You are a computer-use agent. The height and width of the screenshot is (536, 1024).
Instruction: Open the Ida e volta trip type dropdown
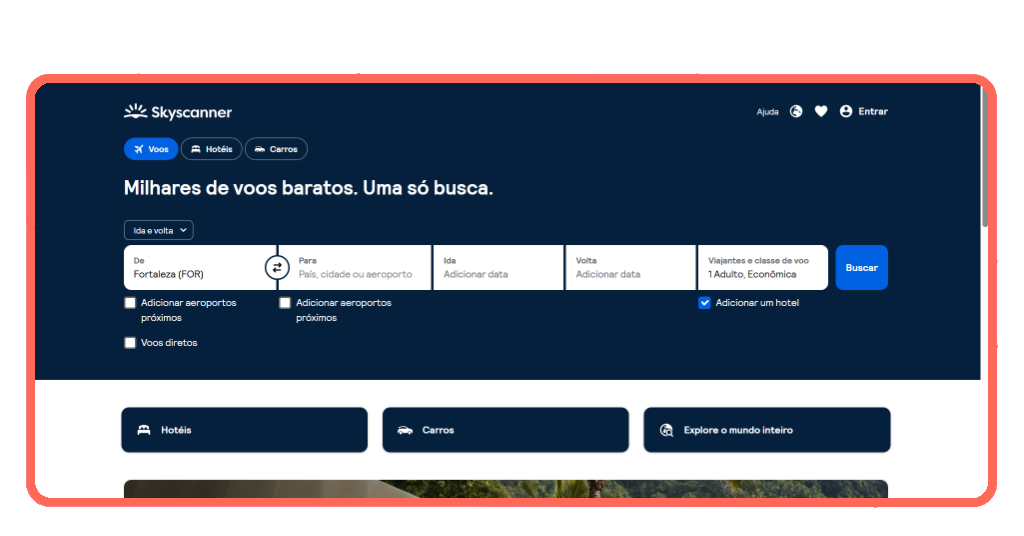pyautogui.click(x=159, y=230)
